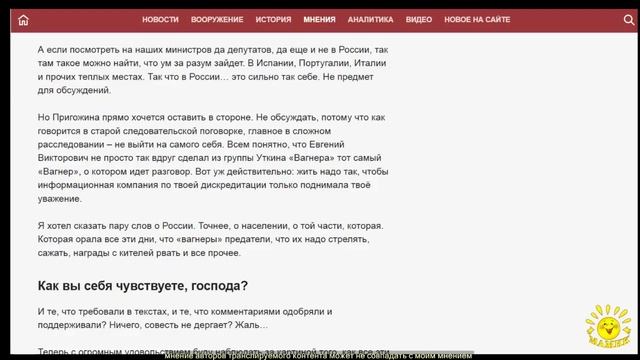This screenshot has height=360, width=640.
Task: Click paragraph starting "И те, что требовали в текстах"
Action: pyautogui.click(x=185, y=318)
